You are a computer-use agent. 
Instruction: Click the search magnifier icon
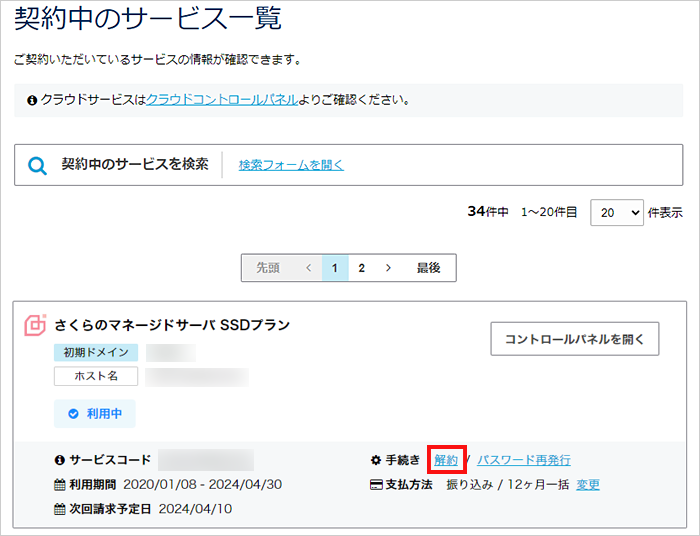point(37,165)
